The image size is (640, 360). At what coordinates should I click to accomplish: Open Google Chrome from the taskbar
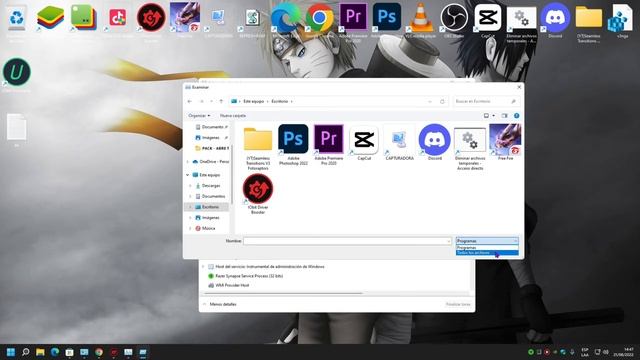coord(99,352)
